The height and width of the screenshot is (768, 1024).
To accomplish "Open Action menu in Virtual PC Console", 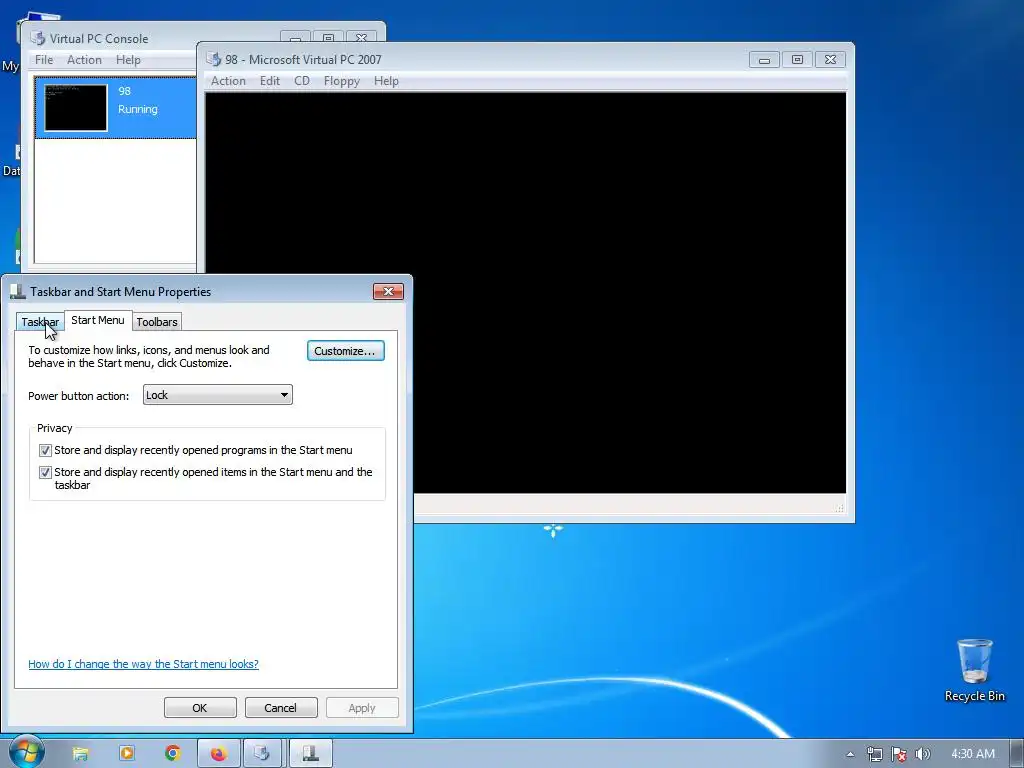I will (84, 60).
